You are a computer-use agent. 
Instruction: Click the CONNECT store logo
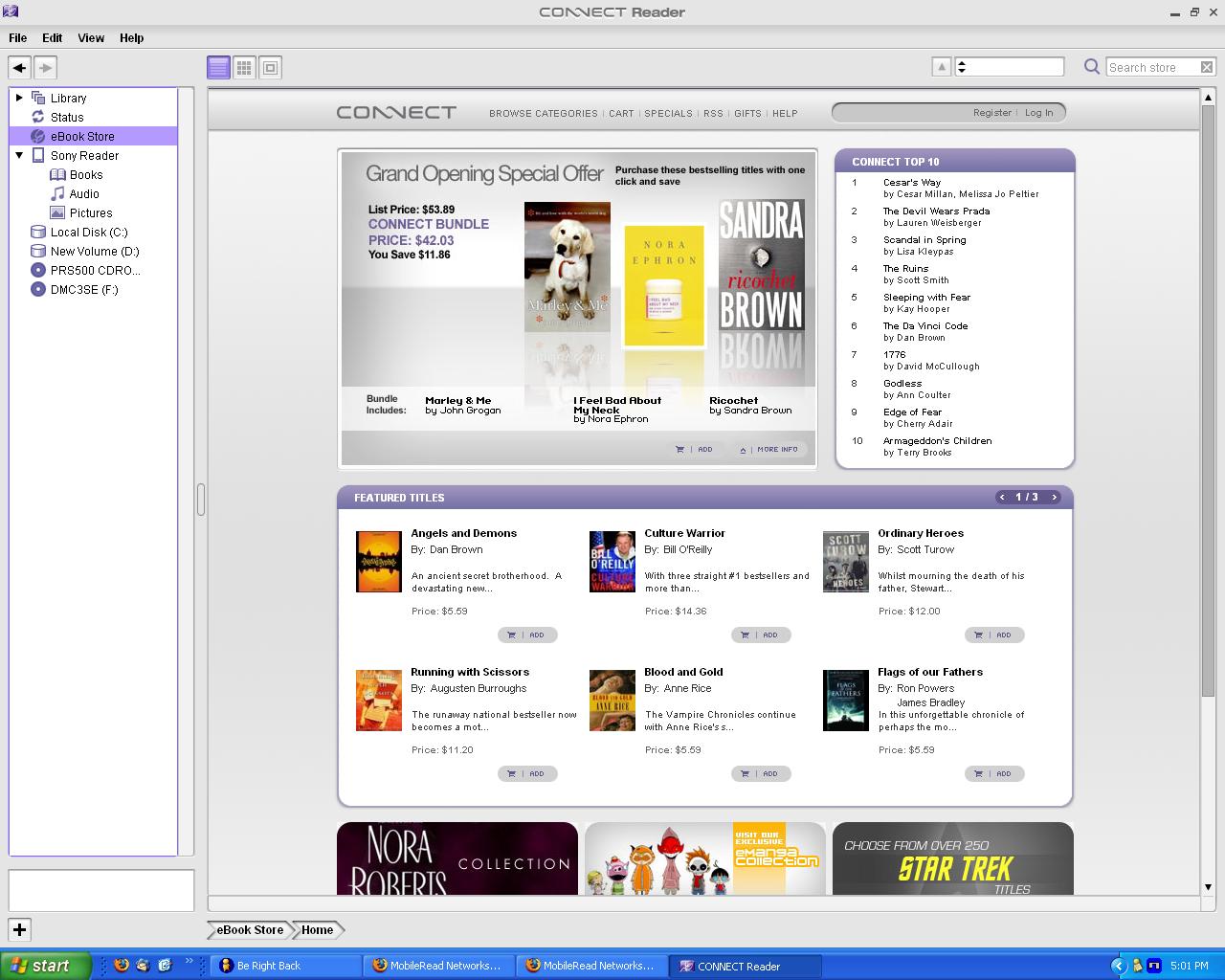click(x=396, y=112)
